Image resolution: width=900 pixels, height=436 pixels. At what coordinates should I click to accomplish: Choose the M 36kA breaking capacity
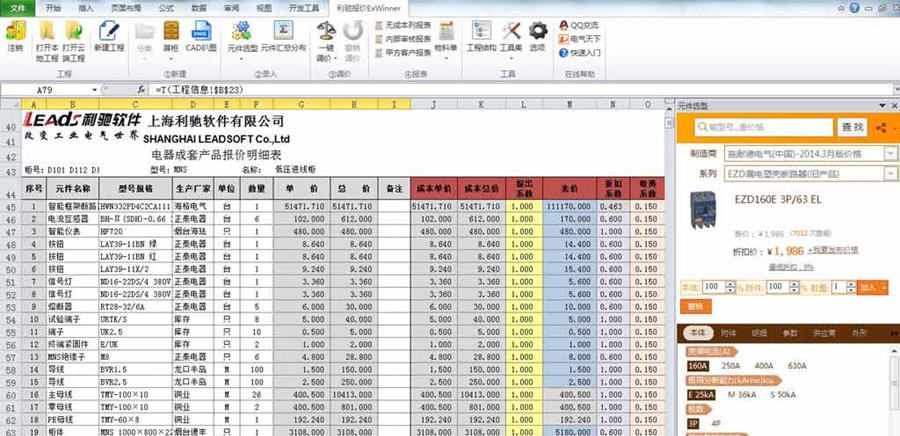point(742,395)
